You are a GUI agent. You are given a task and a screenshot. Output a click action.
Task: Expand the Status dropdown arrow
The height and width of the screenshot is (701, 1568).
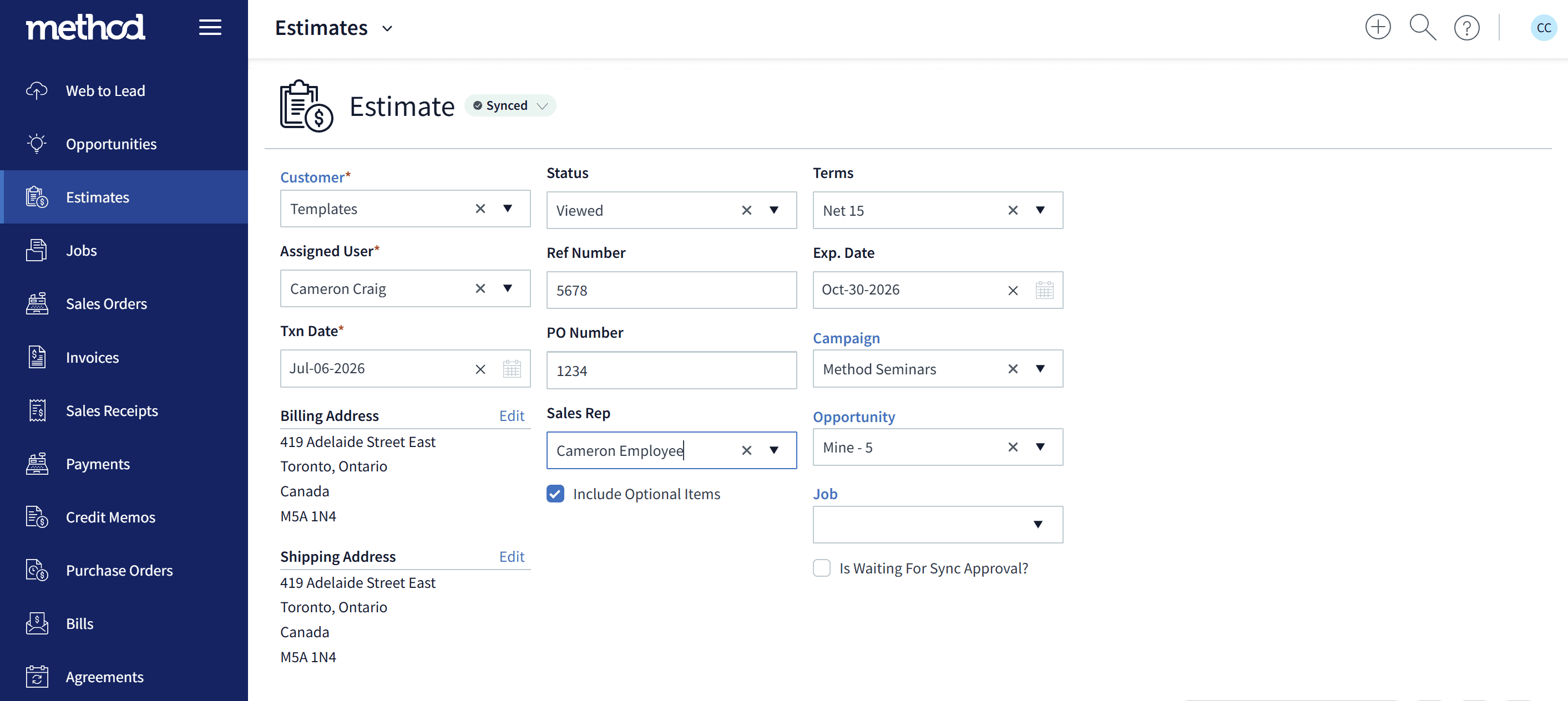774,211
